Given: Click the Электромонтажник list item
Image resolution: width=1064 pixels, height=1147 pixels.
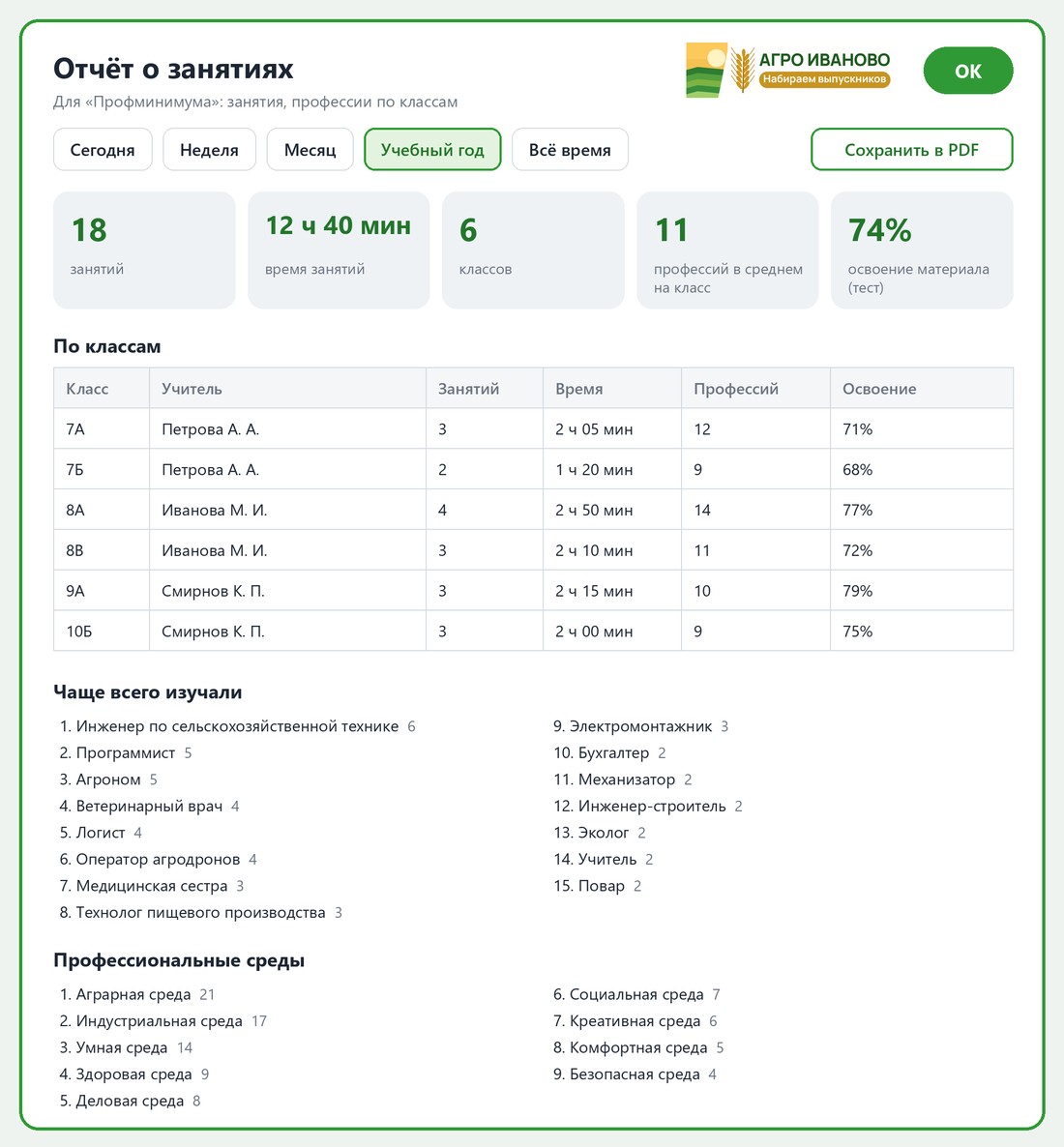Looking at the screenshot, I should tap(641, 726).
